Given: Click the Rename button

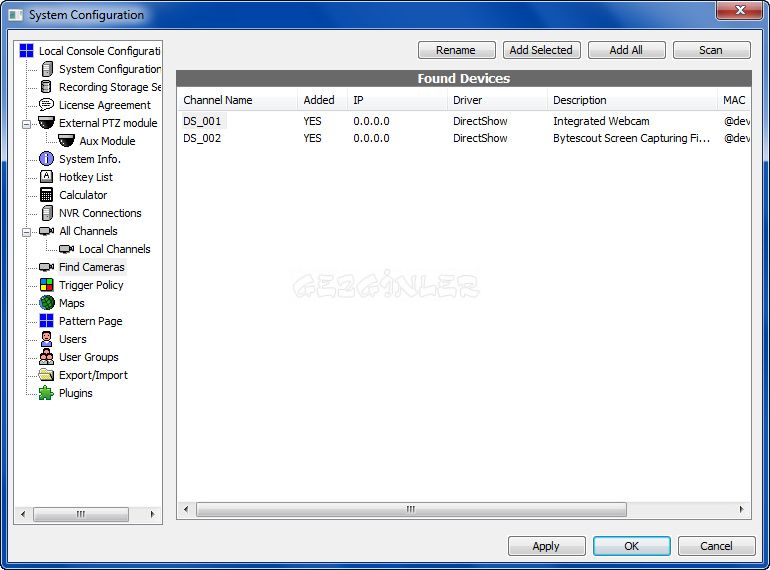Looking at the screenshot, I should click(457, 50).
